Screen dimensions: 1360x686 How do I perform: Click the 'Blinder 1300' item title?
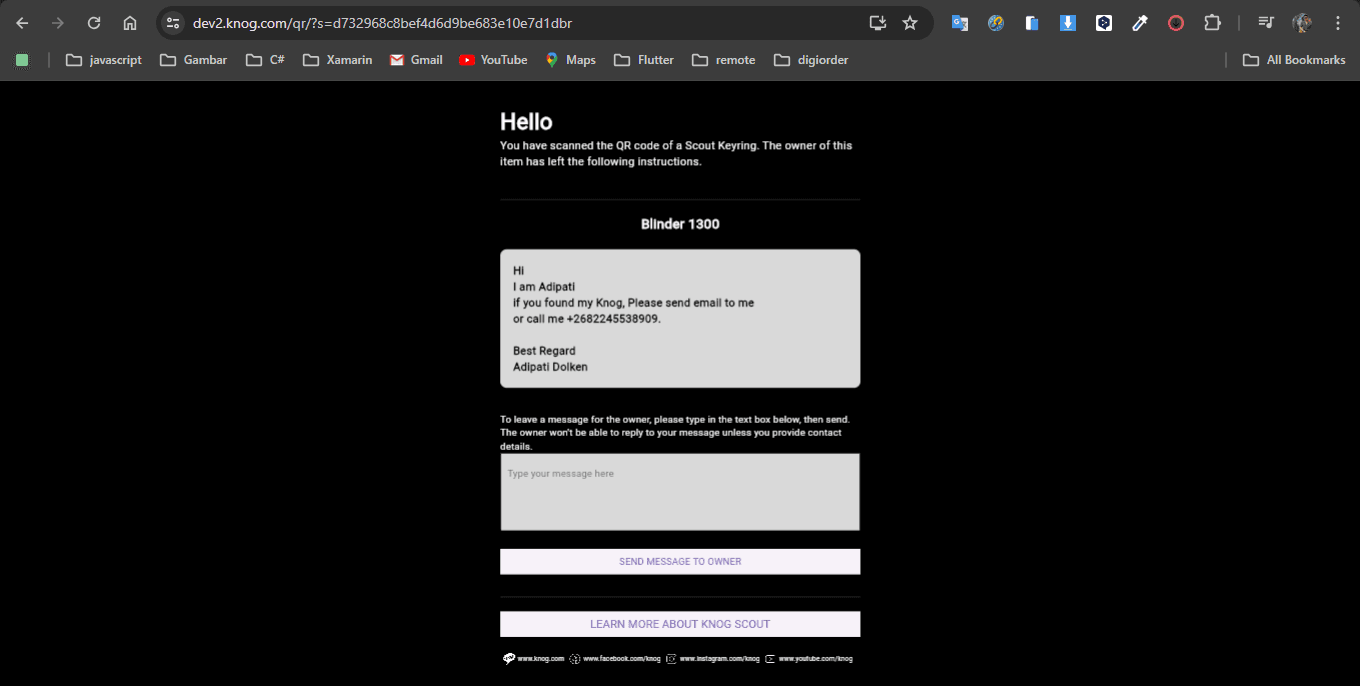tap(680, 224)
